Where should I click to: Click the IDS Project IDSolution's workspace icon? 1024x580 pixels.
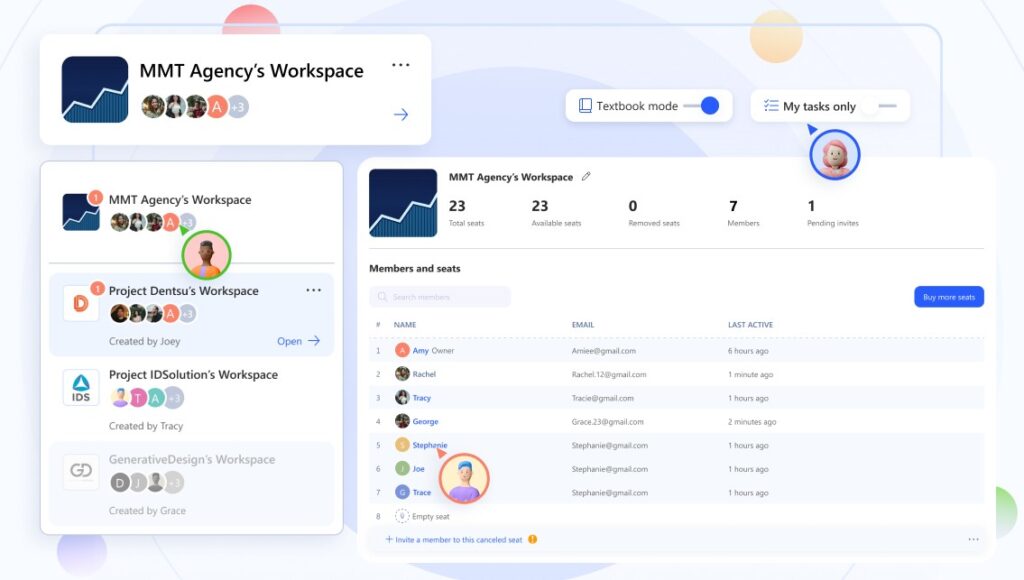coord(80,388)
